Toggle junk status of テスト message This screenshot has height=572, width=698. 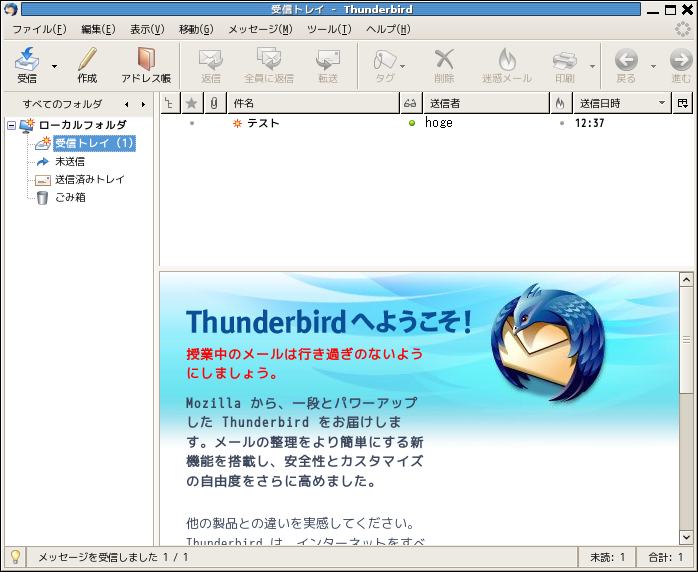coord(562,123)
